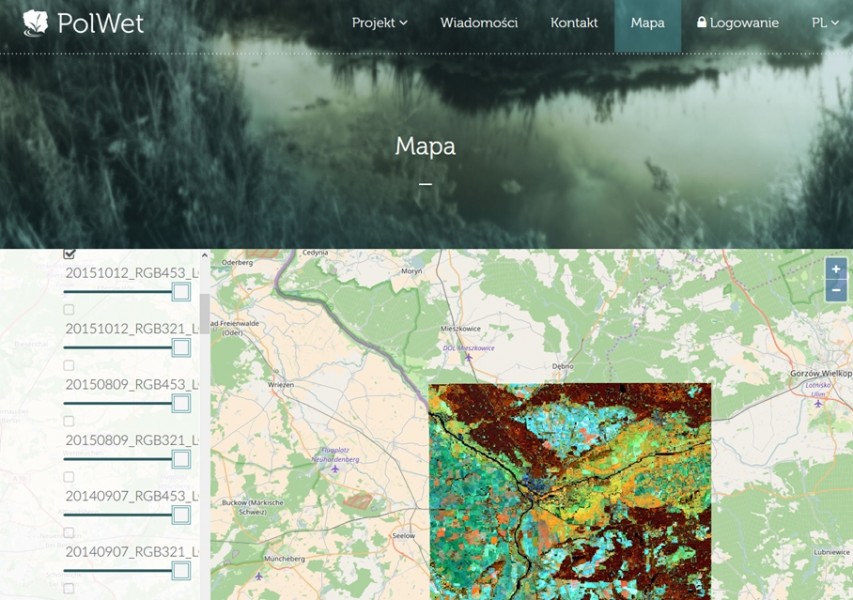Go to the Kontakt page
This screenshot has width=853, height=600.
574,23
